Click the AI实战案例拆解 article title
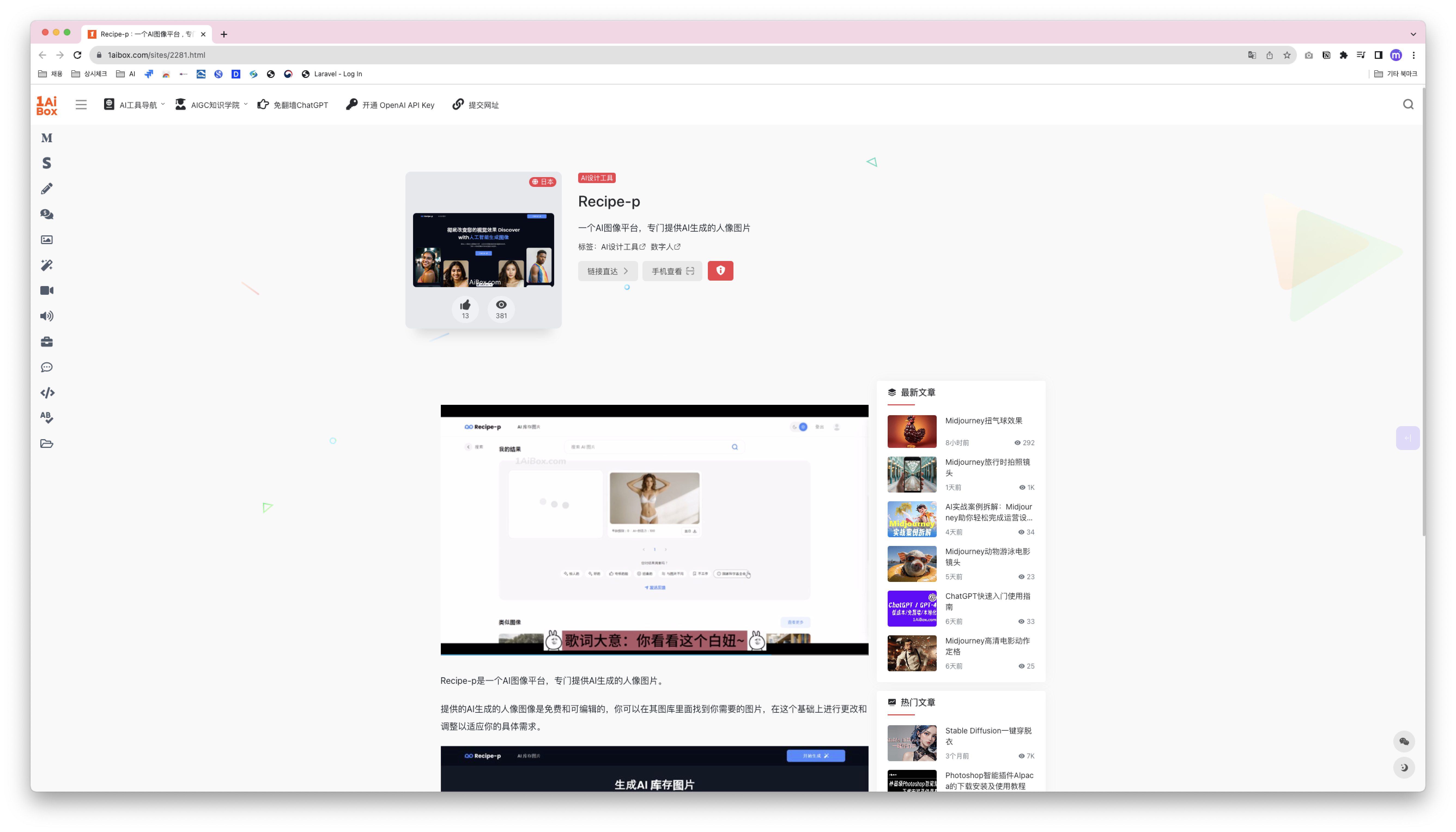 [988, 512]
